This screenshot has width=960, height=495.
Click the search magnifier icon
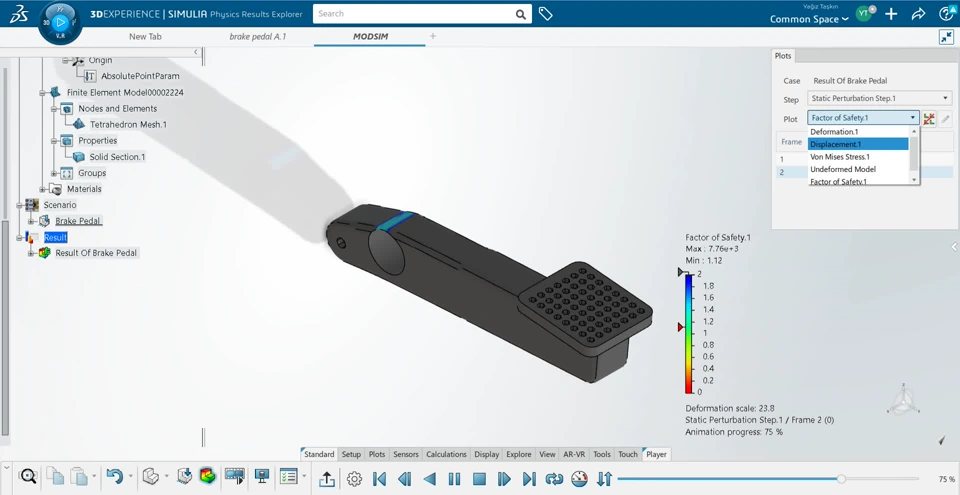click(520, 14)
